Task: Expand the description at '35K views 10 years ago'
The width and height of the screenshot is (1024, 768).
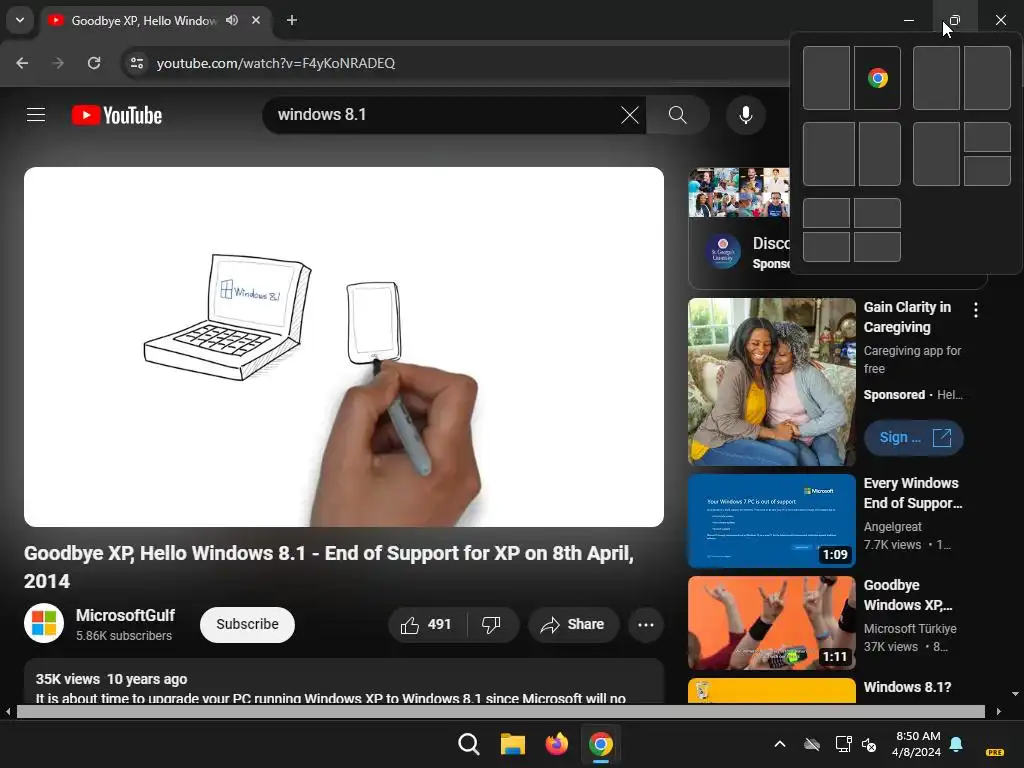Action: (111, 679)
